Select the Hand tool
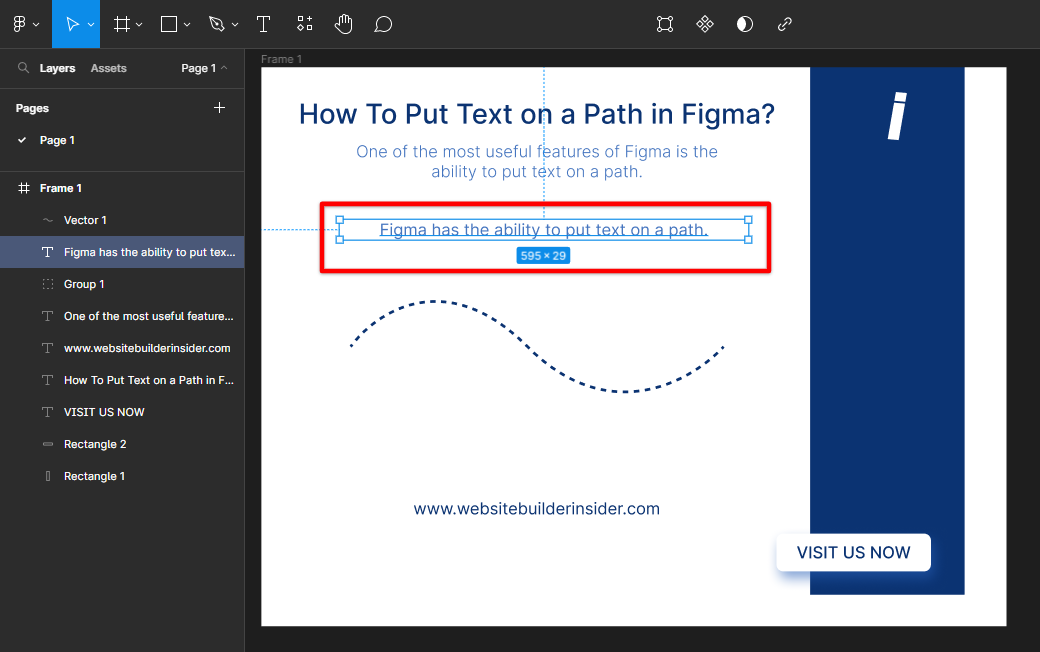 click(343, 24)
